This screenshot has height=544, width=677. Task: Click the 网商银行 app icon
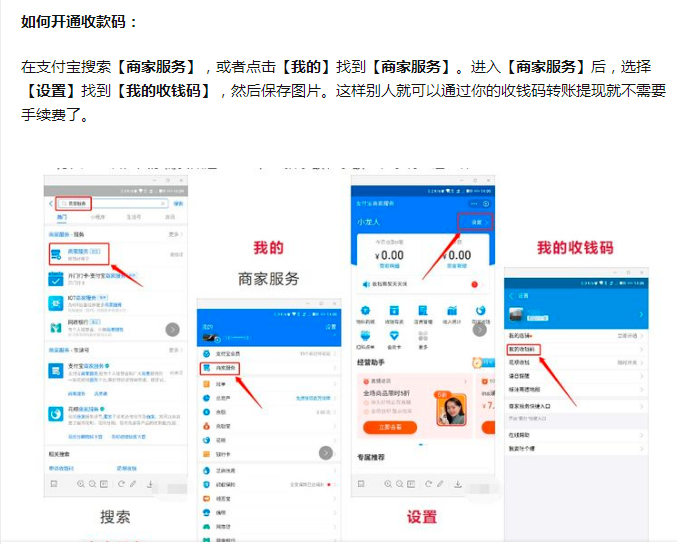(x=57, y=328)
